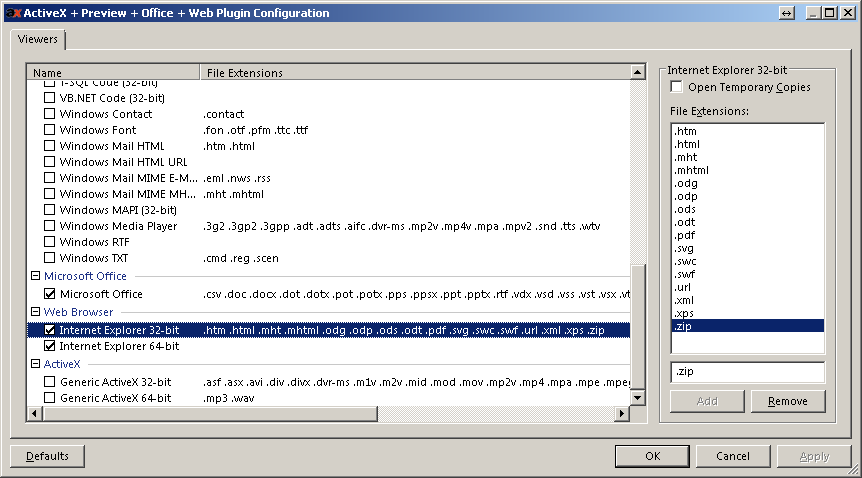
Task: Tick the Windows Font checkbox
Action: (x=49, y=130)
